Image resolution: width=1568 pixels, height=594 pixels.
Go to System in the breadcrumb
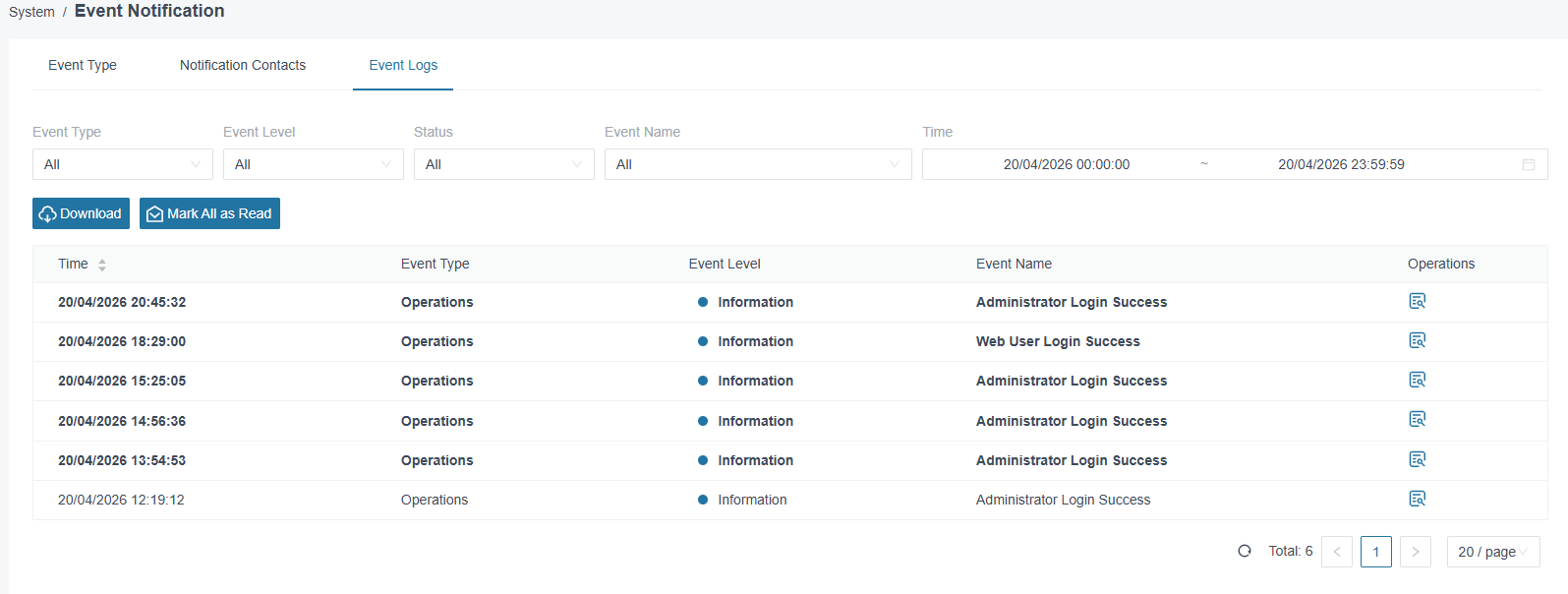[31, 12]
